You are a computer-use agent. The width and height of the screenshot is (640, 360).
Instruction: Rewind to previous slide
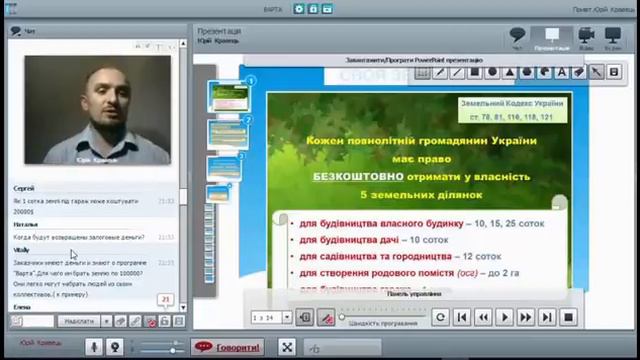(483, 317)
